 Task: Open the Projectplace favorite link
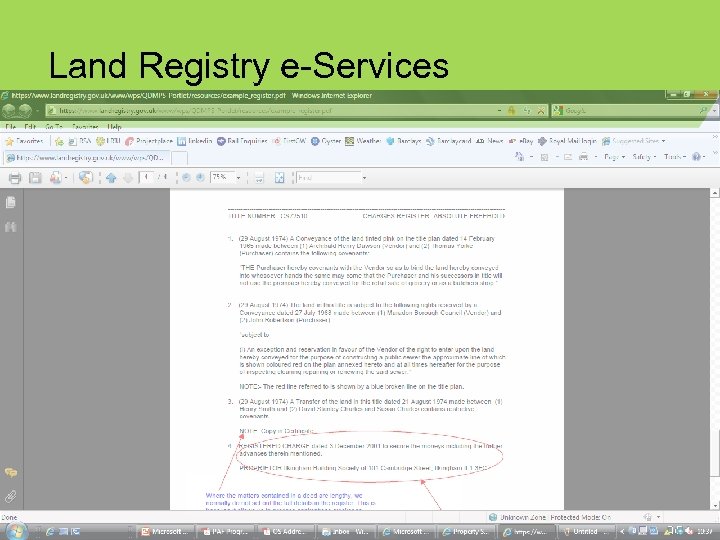(x=149, y=141)
